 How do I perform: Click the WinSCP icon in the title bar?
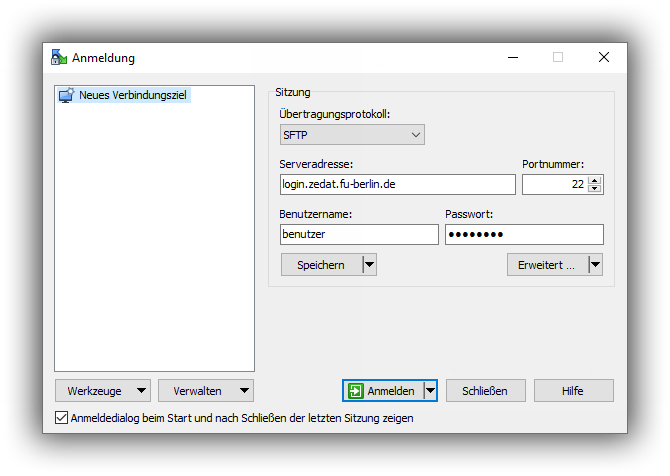coord(59,57)
